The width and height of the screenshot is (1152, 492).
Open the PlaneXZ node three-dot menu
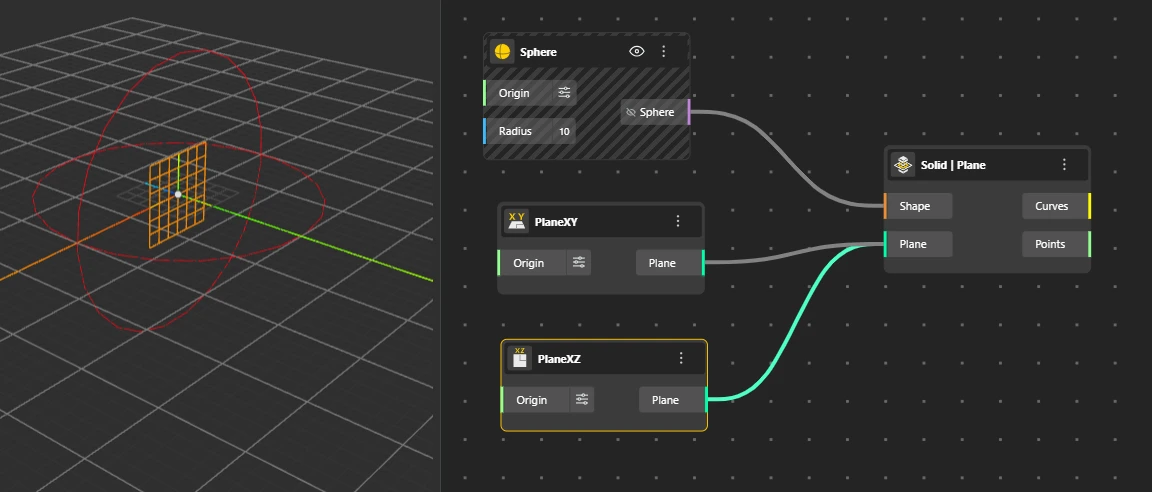coord(681,358)
